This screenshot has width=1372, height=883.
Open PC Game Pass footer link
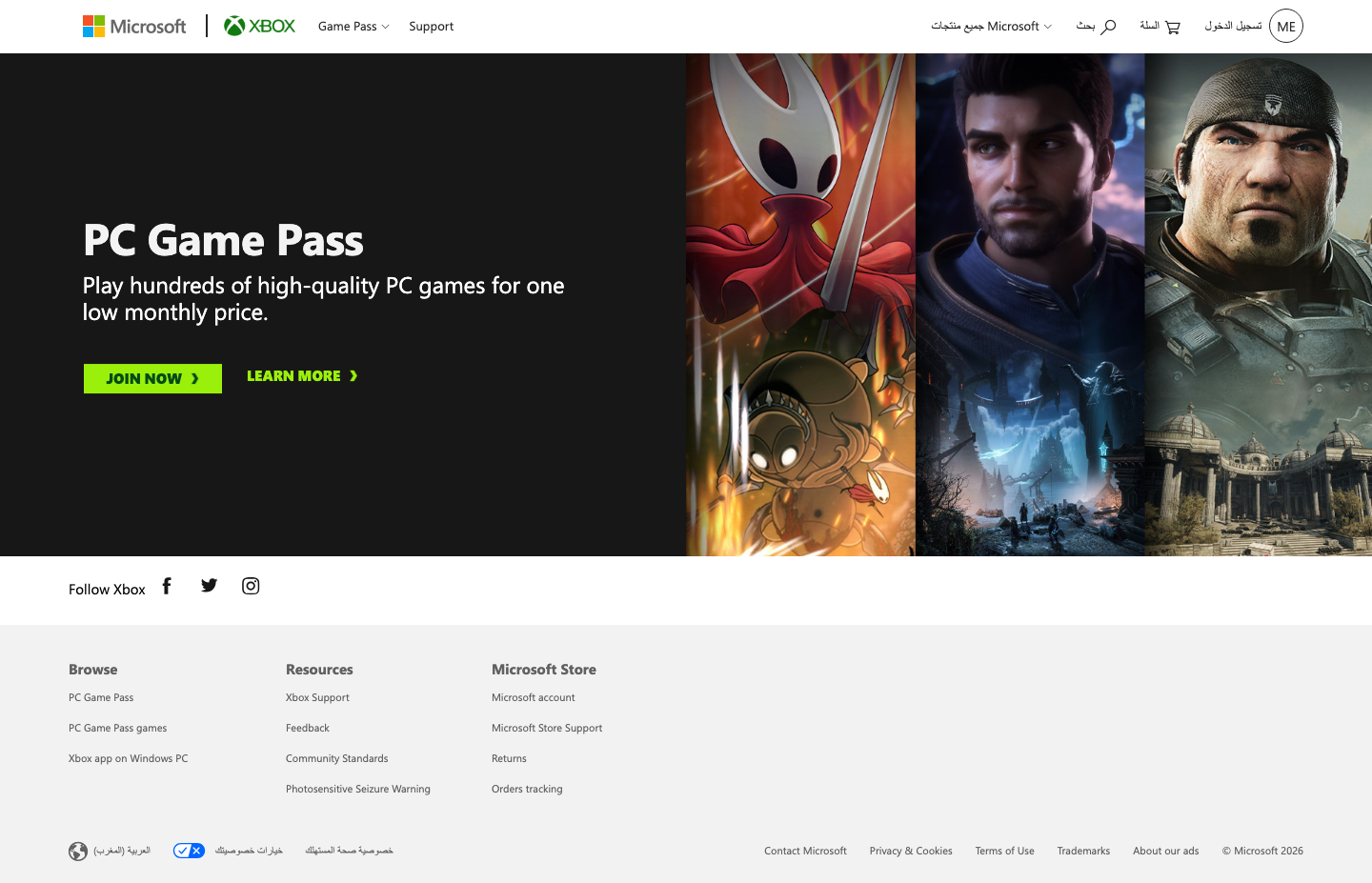tap(101, 697)
